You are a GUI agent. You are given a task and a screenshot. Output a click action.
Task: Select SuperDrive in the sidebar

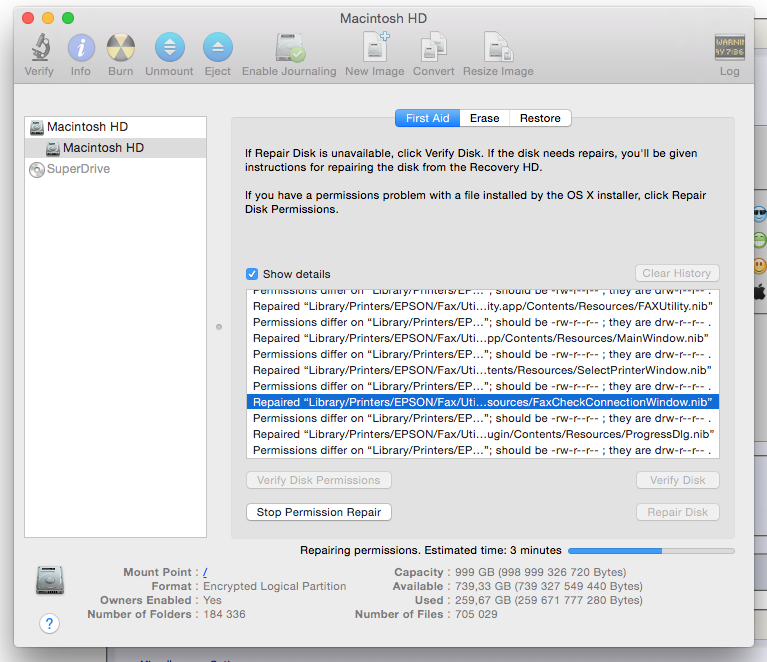(115, 169)
